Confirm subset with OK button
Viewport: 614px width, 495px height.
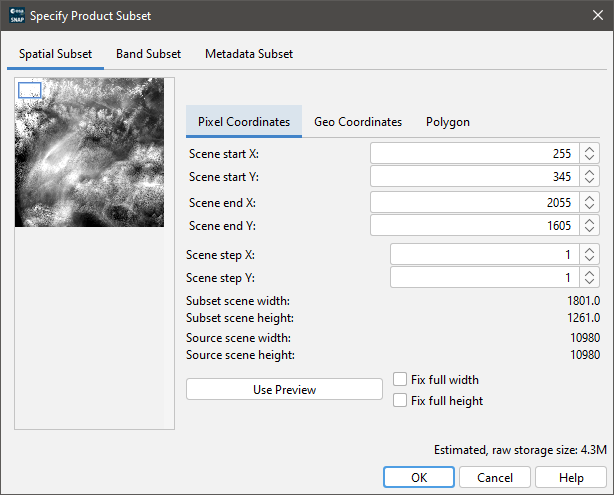click(419, 478)
